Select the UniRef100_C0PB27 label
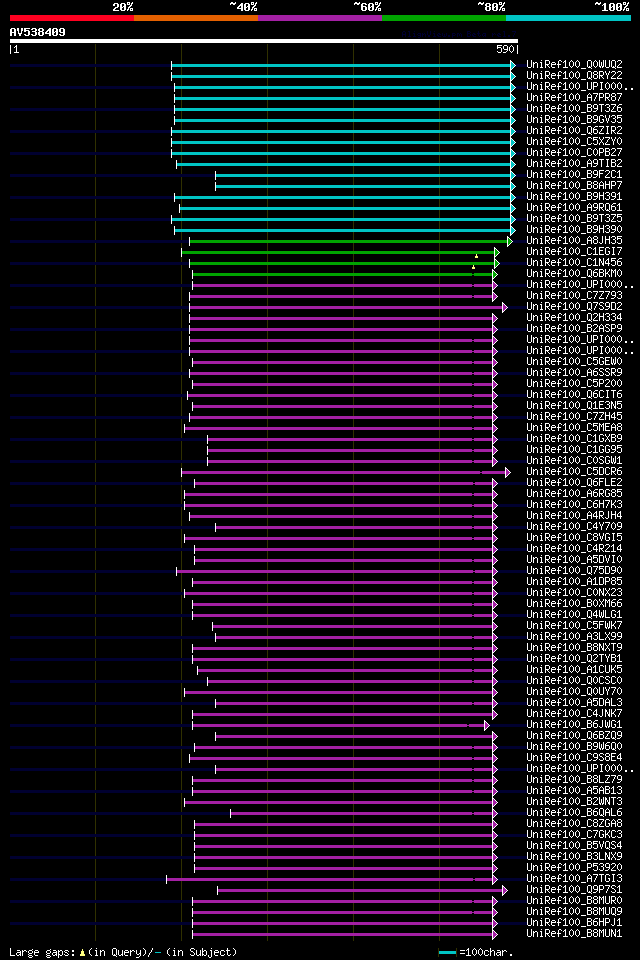The image size is (640, 960). point(574,152)
